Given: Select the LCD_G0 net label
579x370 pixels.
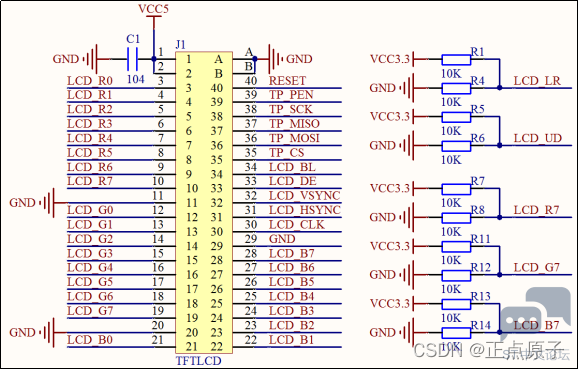Looking at the screenshot, I should (90, 210).
